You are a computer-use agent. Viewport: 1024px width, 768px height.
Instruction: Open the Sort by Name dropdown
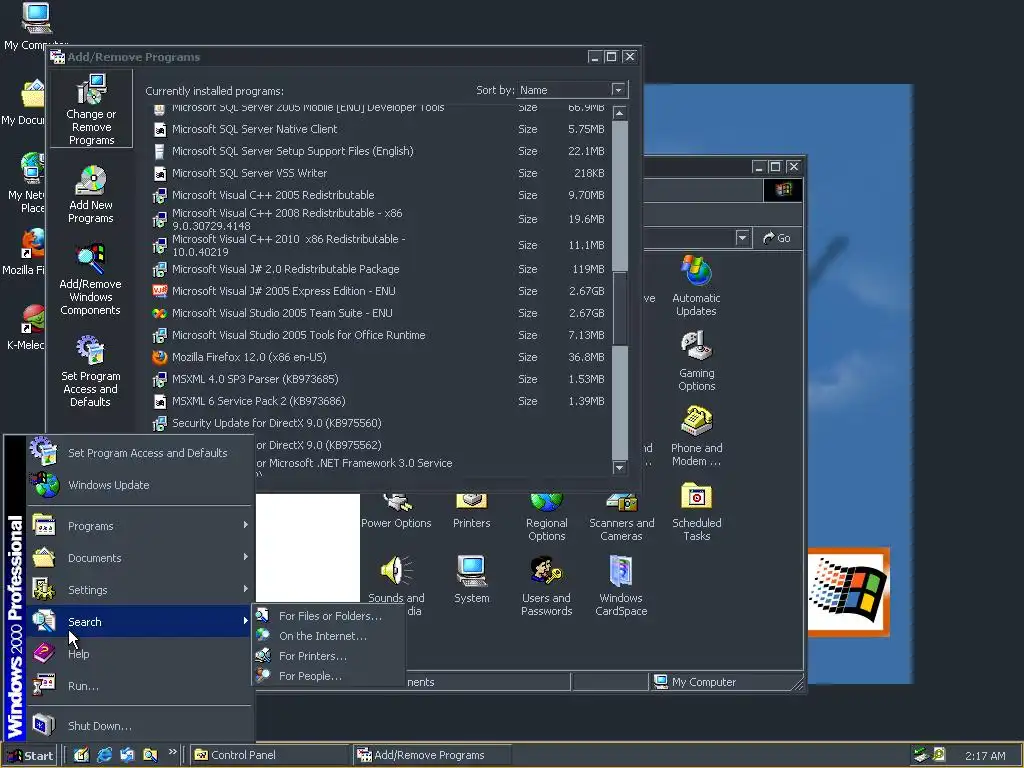(x=618, y=89)
